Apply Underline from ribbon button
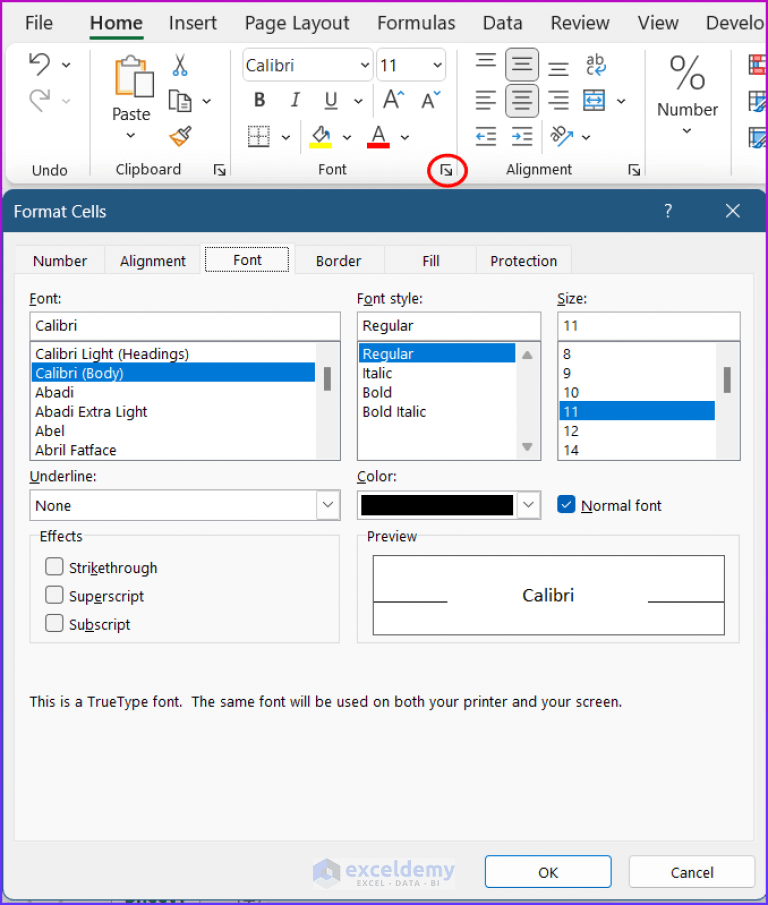Screen dimensions: 768x905 [x=331, y=100]
